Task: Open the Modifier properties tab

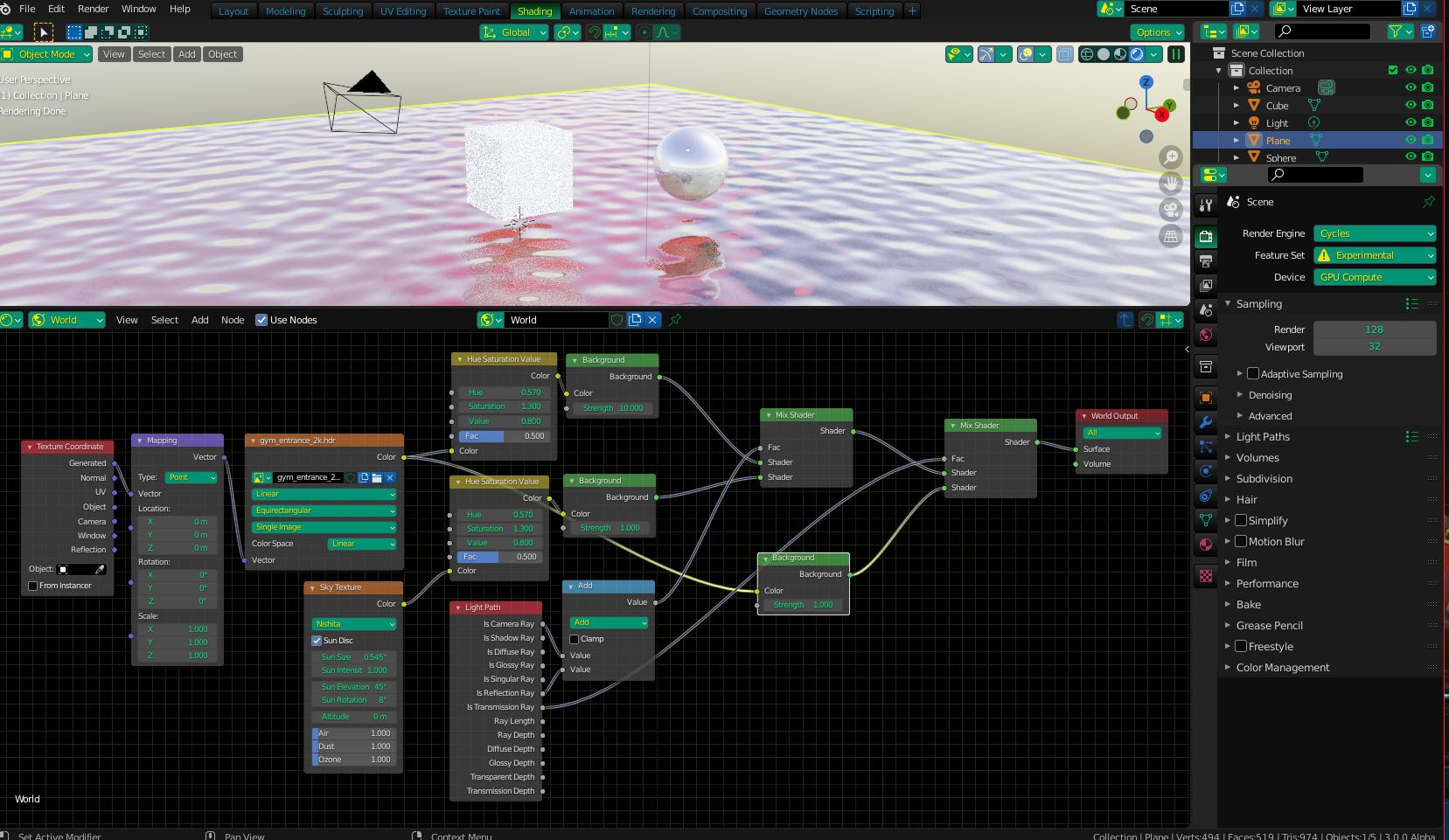Action: click(1205, 422)
